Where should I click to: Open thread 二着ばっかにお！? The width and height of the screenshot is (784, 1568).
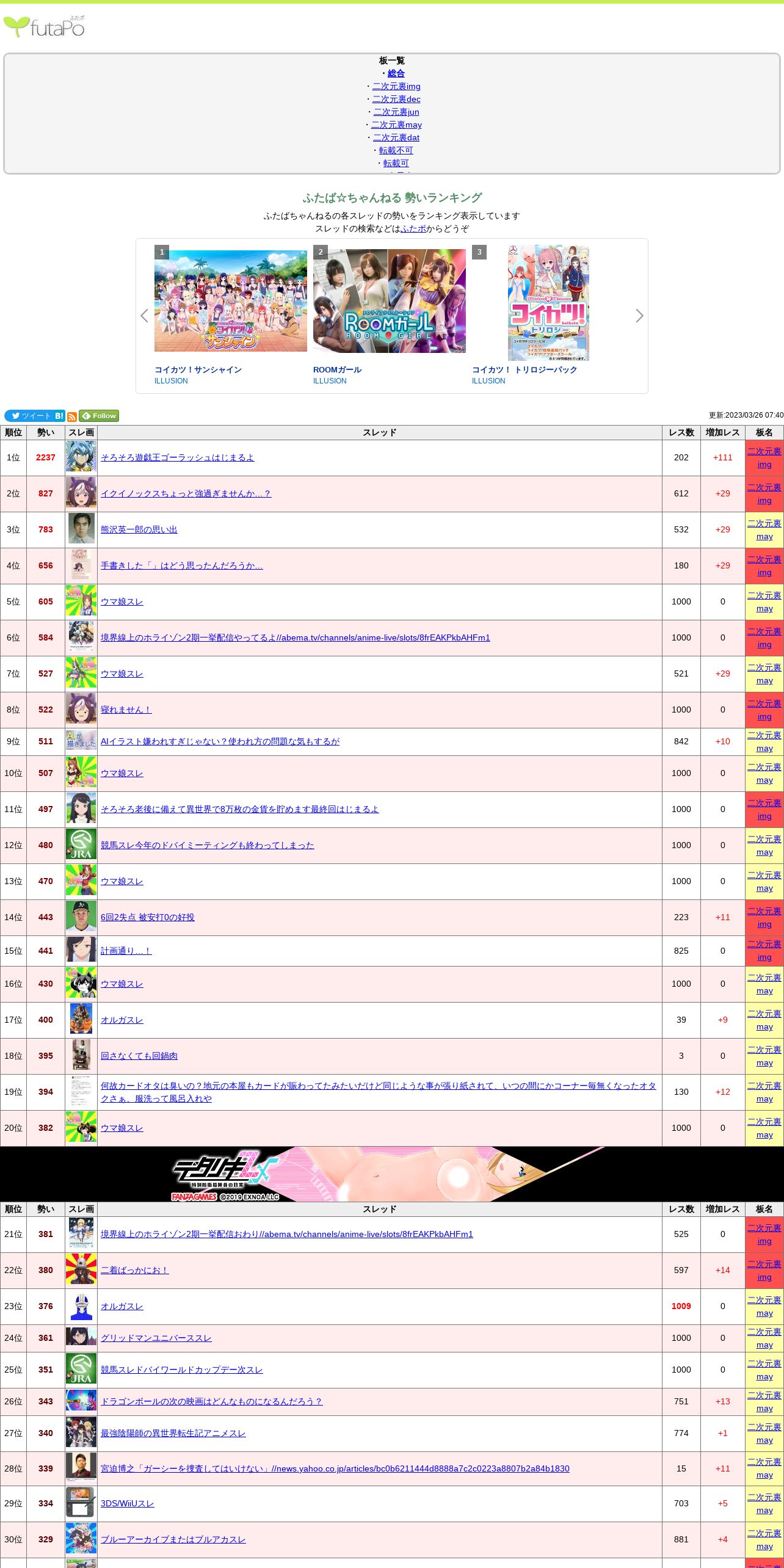point(135,1270)
